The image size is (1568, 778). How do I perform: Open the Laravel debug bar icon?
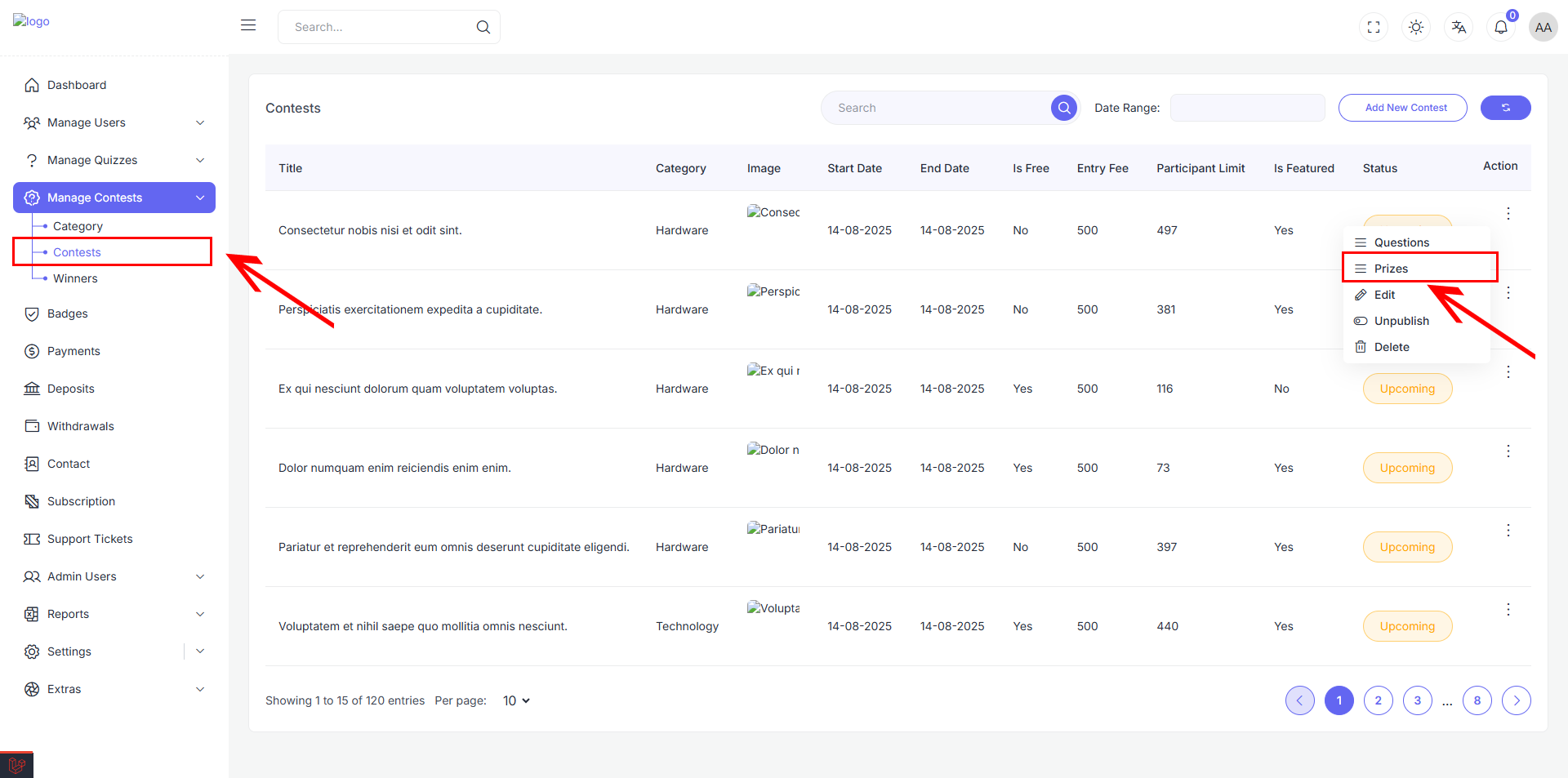[16, 765]
